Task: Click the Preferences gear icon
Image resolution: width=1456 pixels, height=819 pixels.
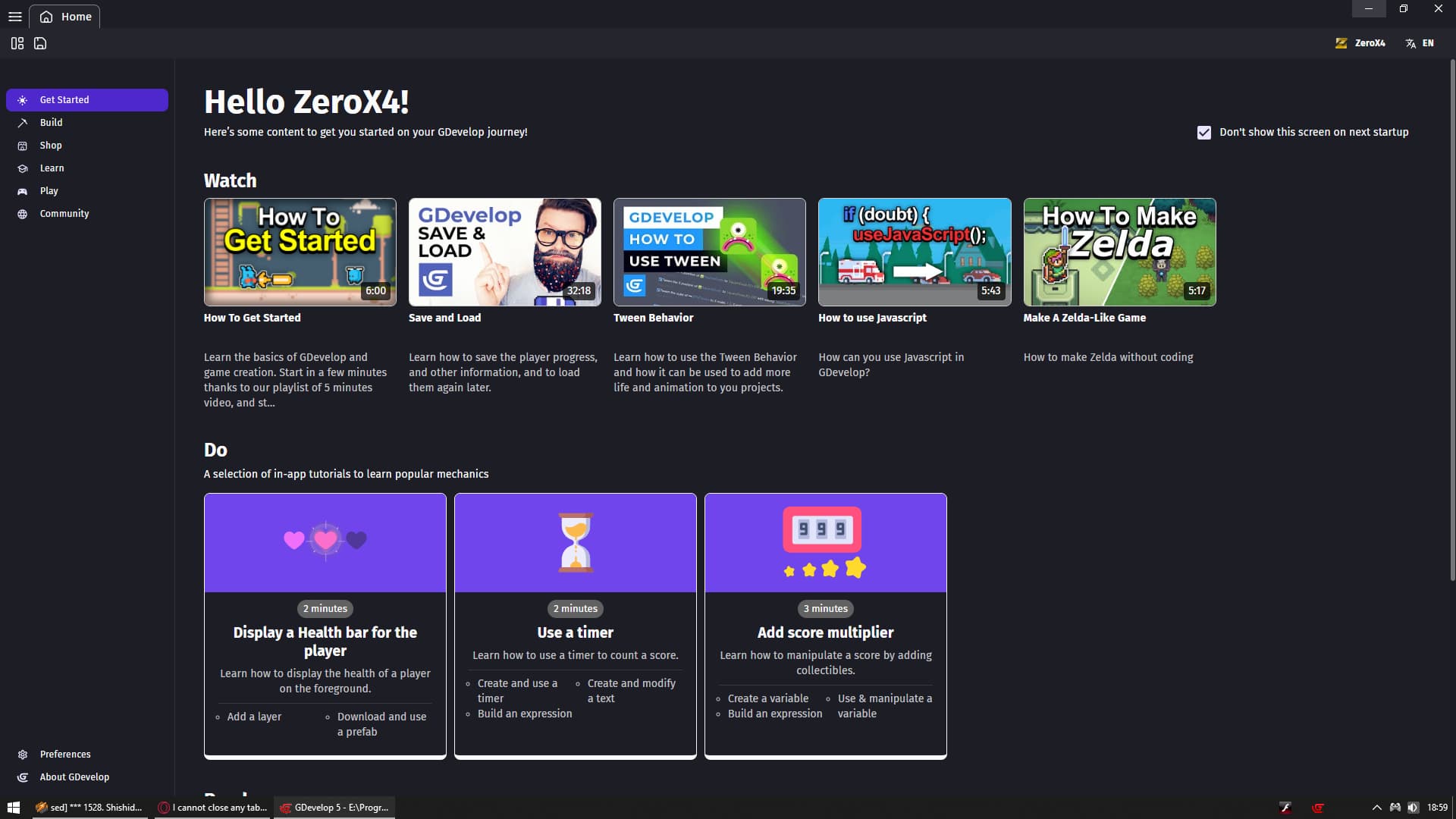Action: [23, 755]
